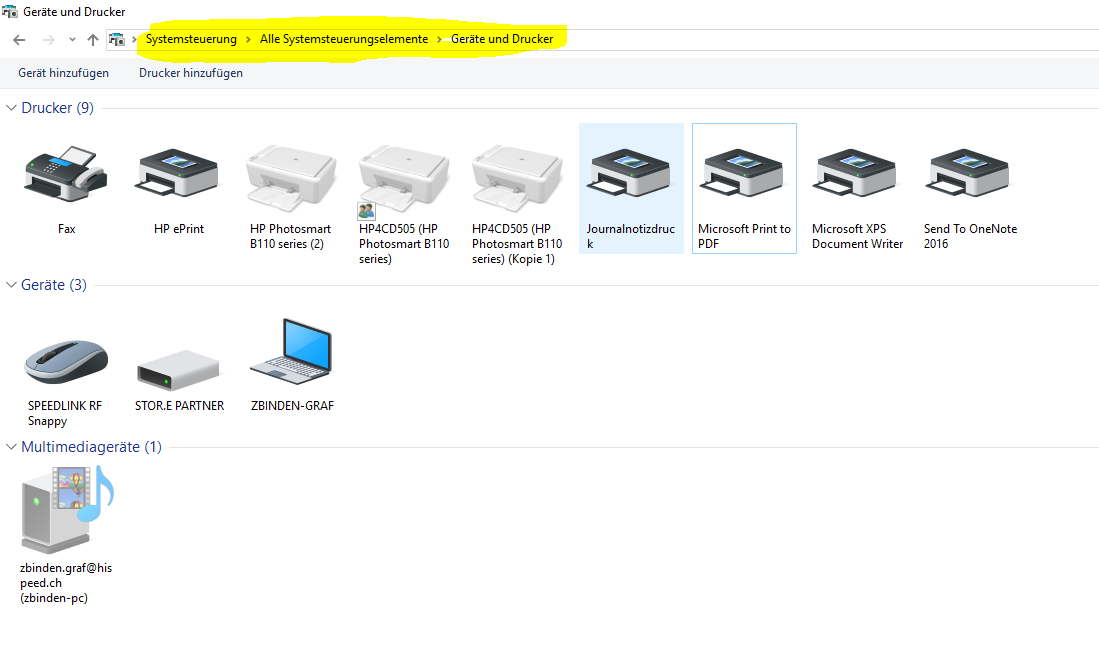Select HP Photosmart B110 series (2) printer icon
Image resolution: width=1099 pixels, height=651 pixels.
[x=291, y=178]
